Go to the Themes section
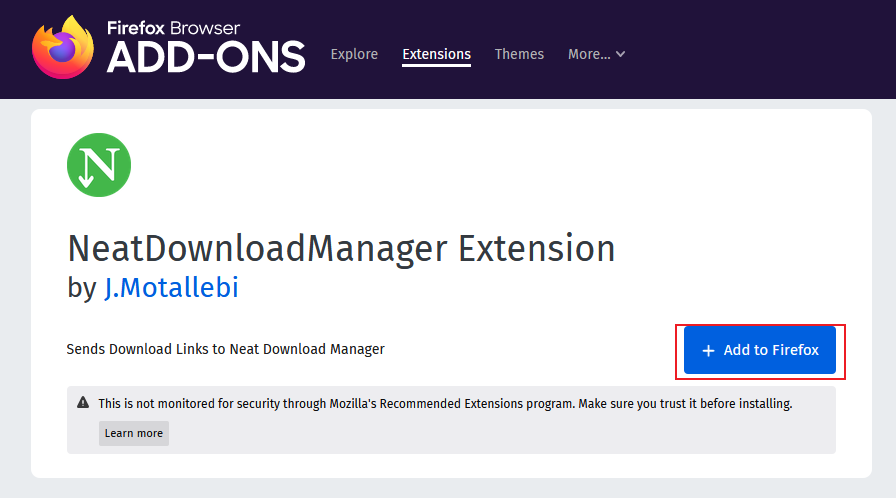896x498 pixels. [x=519, y=54]
